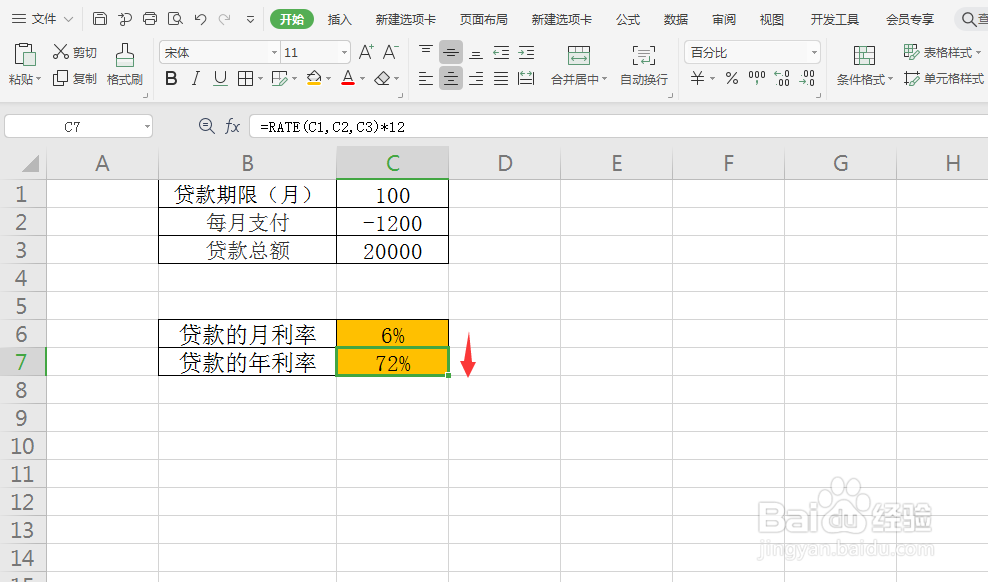Select row 7 header

(23, 362)
